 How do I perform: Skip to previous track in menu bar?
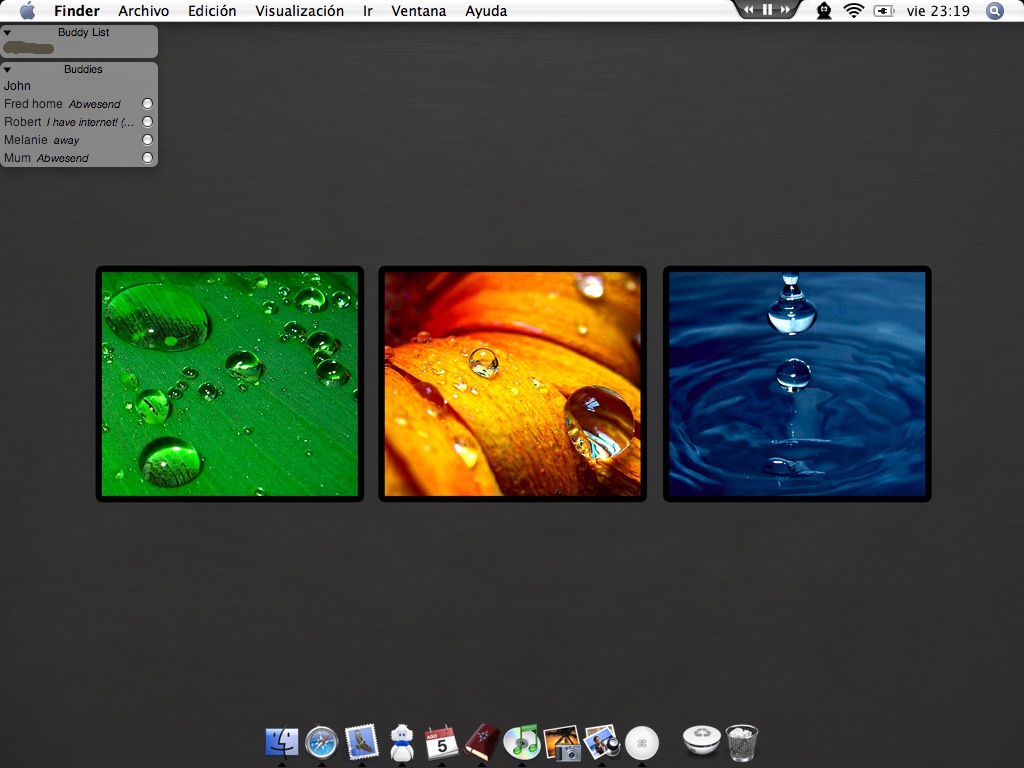tap(749, 9)
